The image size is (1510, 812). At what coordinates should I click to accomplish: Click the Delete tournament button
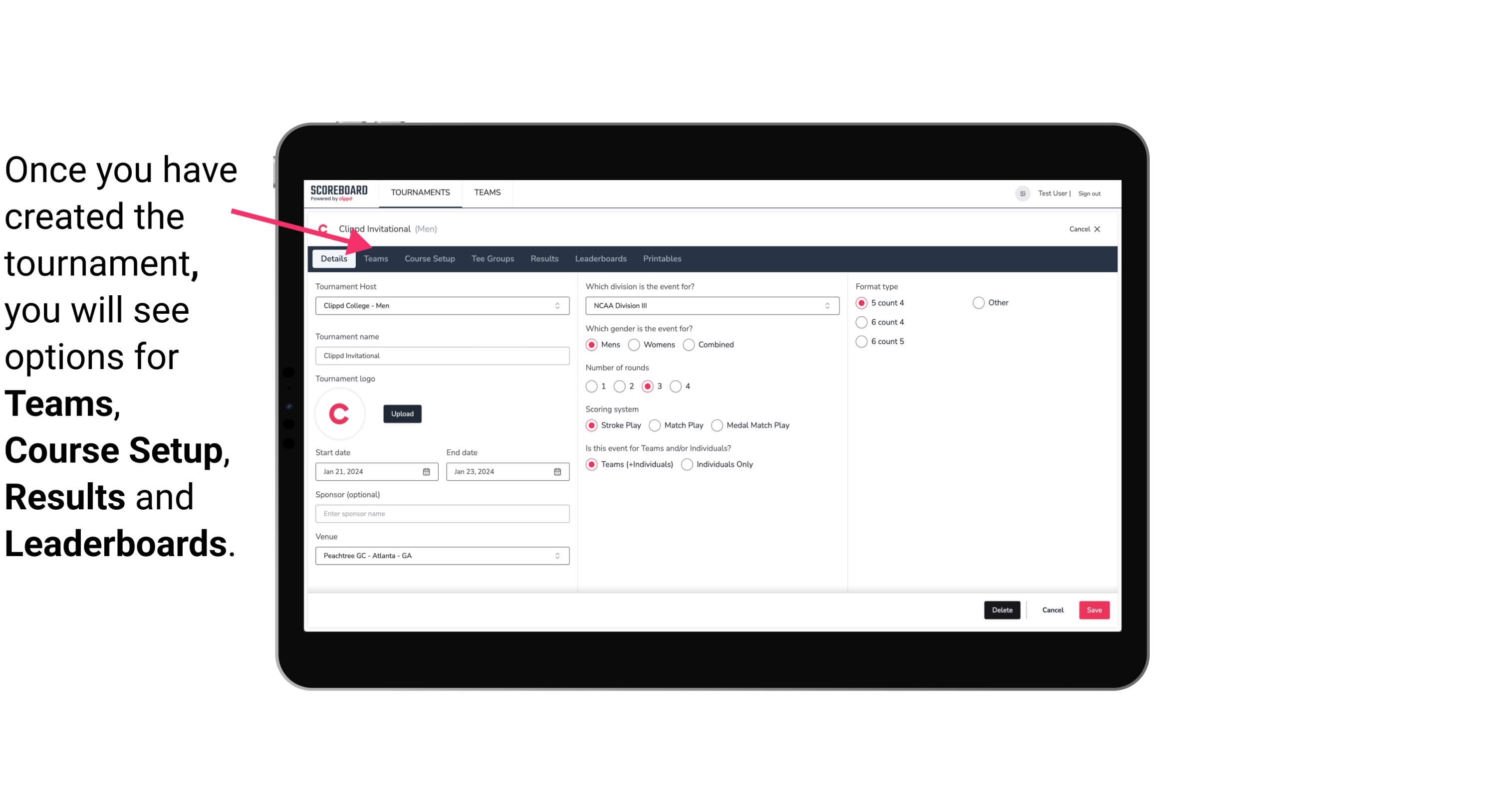[x=1002, y=610]
